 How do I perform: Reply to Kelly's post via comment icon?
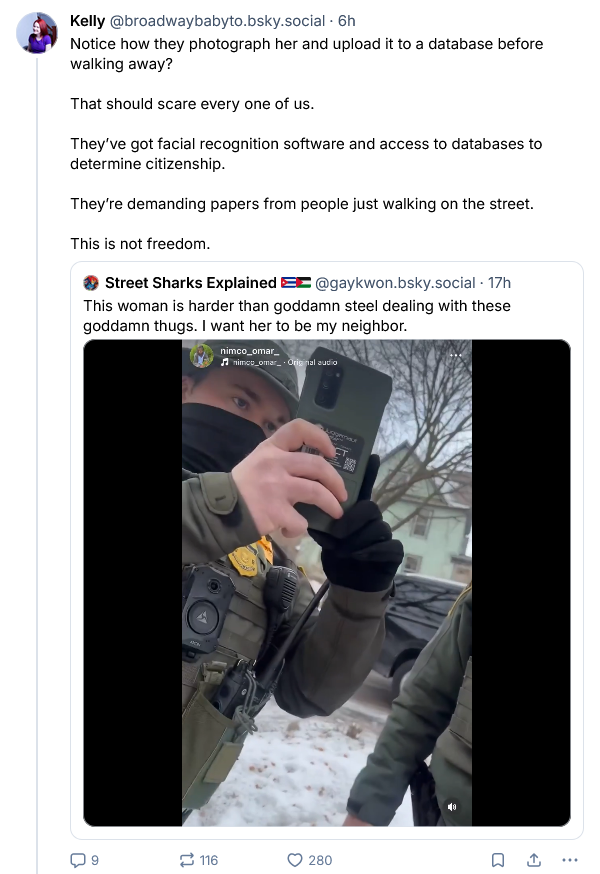click(77, 860)
